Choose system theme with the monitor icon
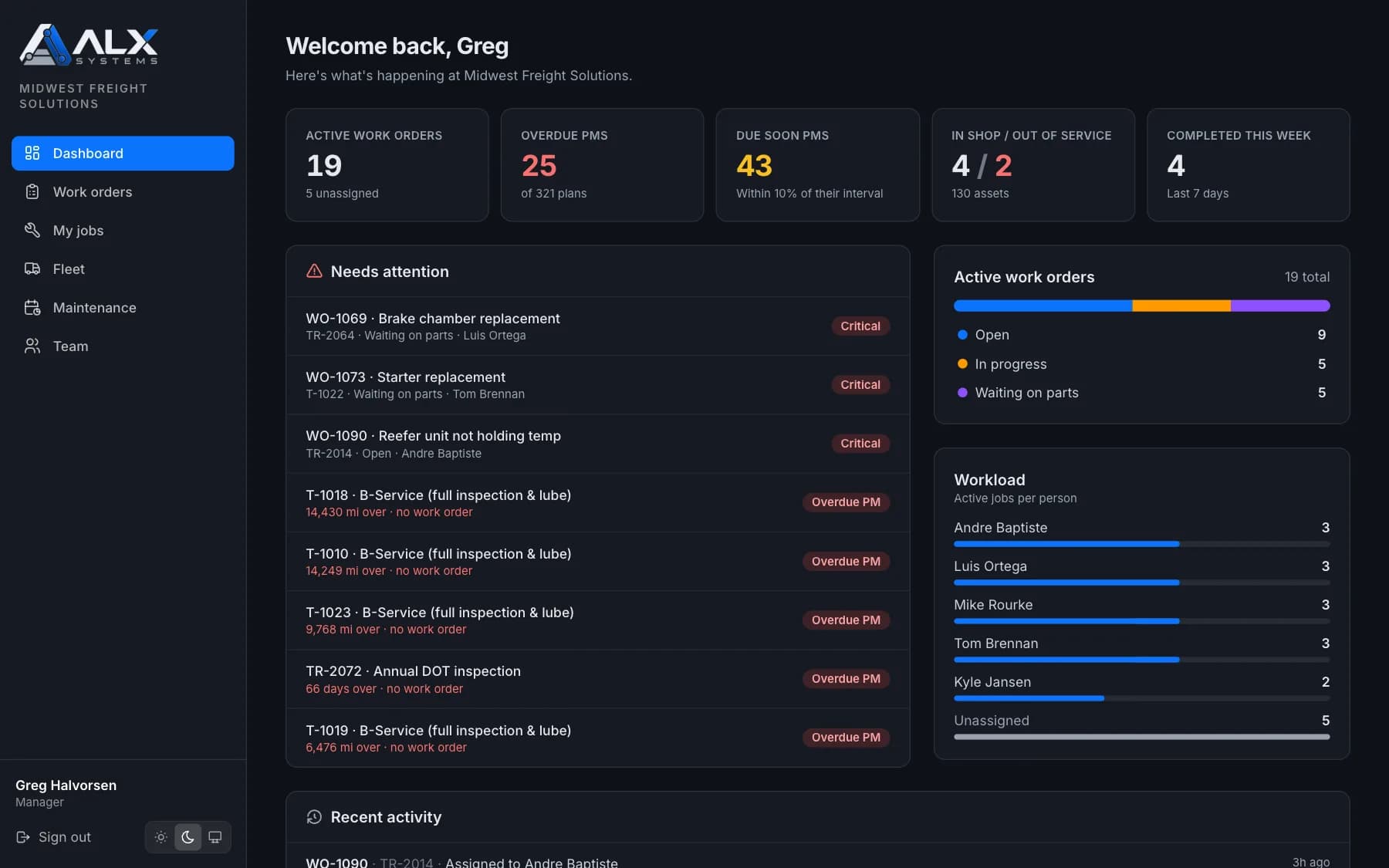The image size is (1389, 868). coord(215,837)
